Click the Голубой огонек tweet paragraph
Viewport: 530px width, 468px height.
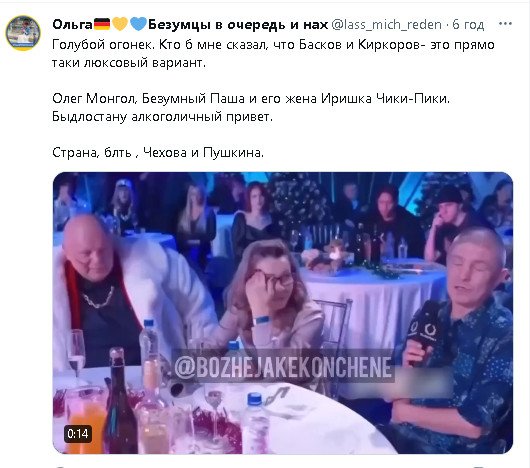(x=273, y=54)
